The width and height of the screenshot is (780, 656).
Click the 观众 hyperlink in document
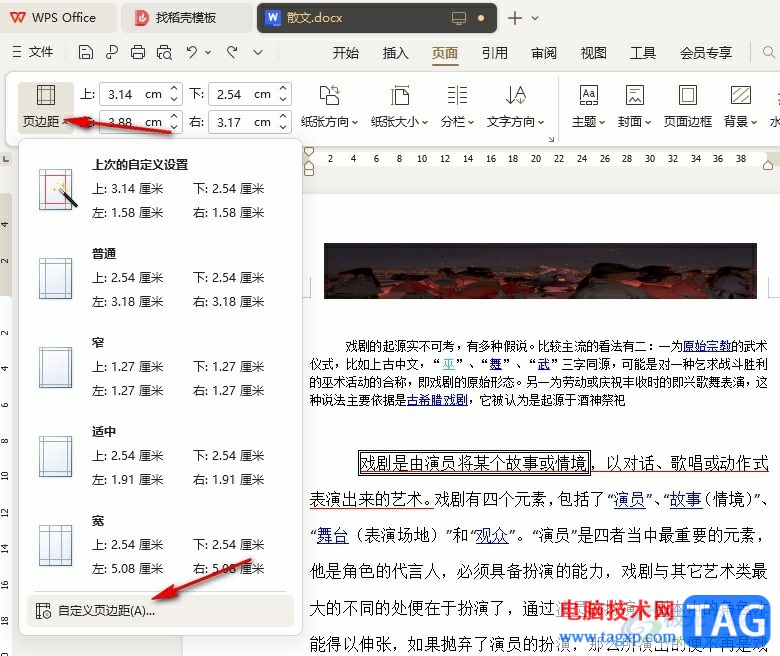tap(492, 536)
